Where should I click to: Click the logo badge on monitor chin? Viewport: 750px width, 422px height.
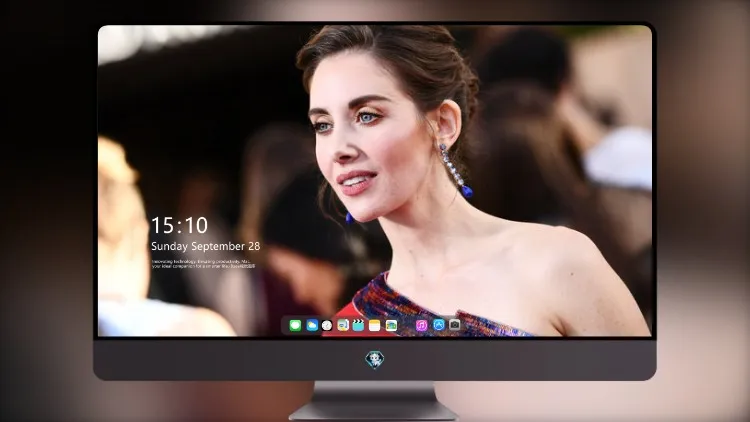tap(375, 360)
